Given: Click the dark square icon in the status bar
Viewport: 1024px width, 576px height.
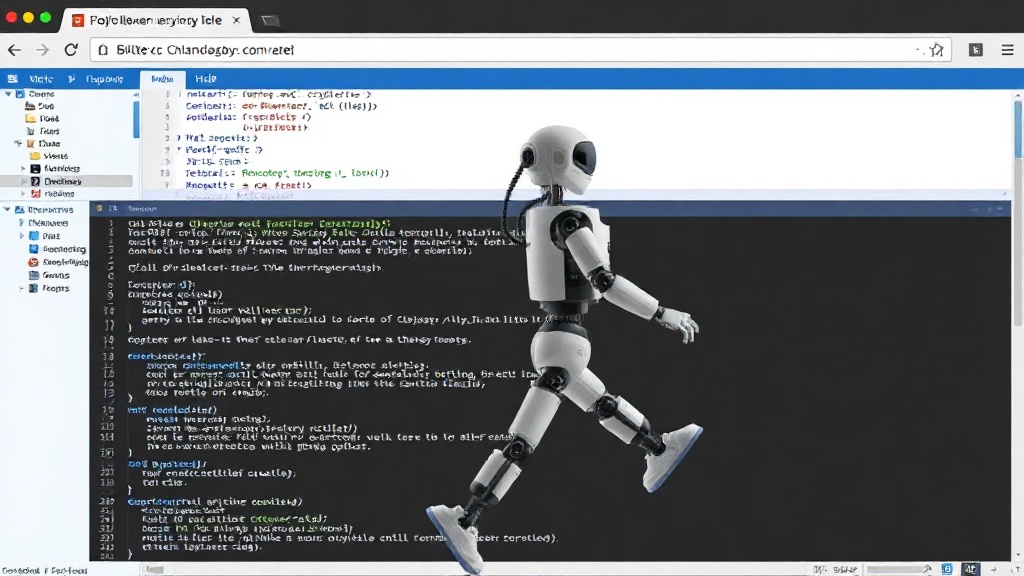Looking at the screenshot, I should pyautogui.click(x=970, y=569).
